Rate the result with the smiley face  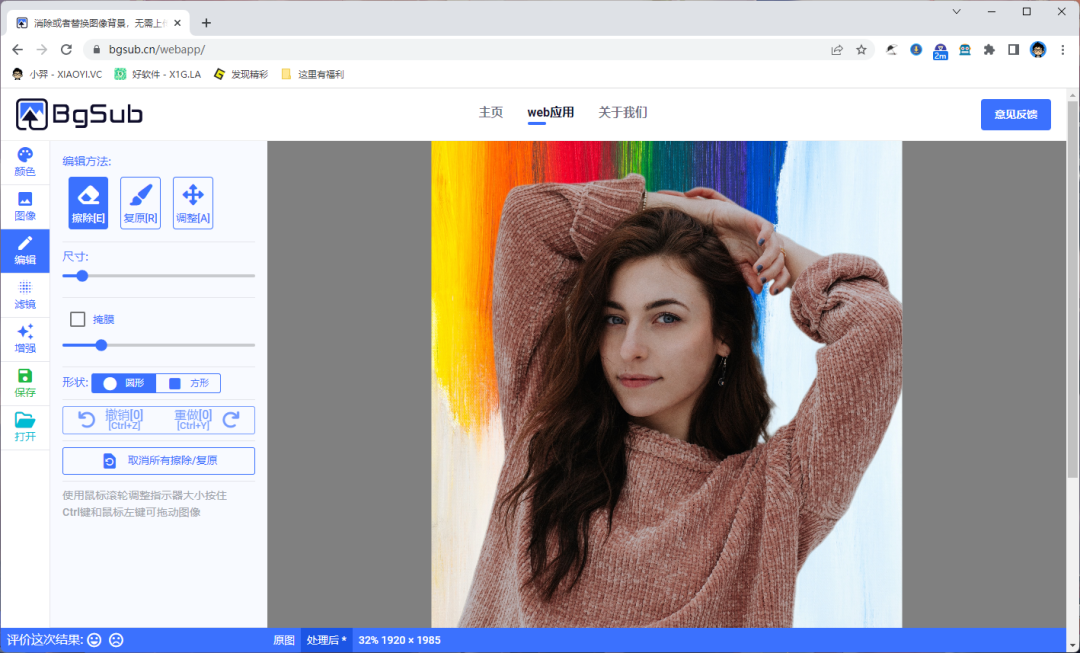click(94, 640)
